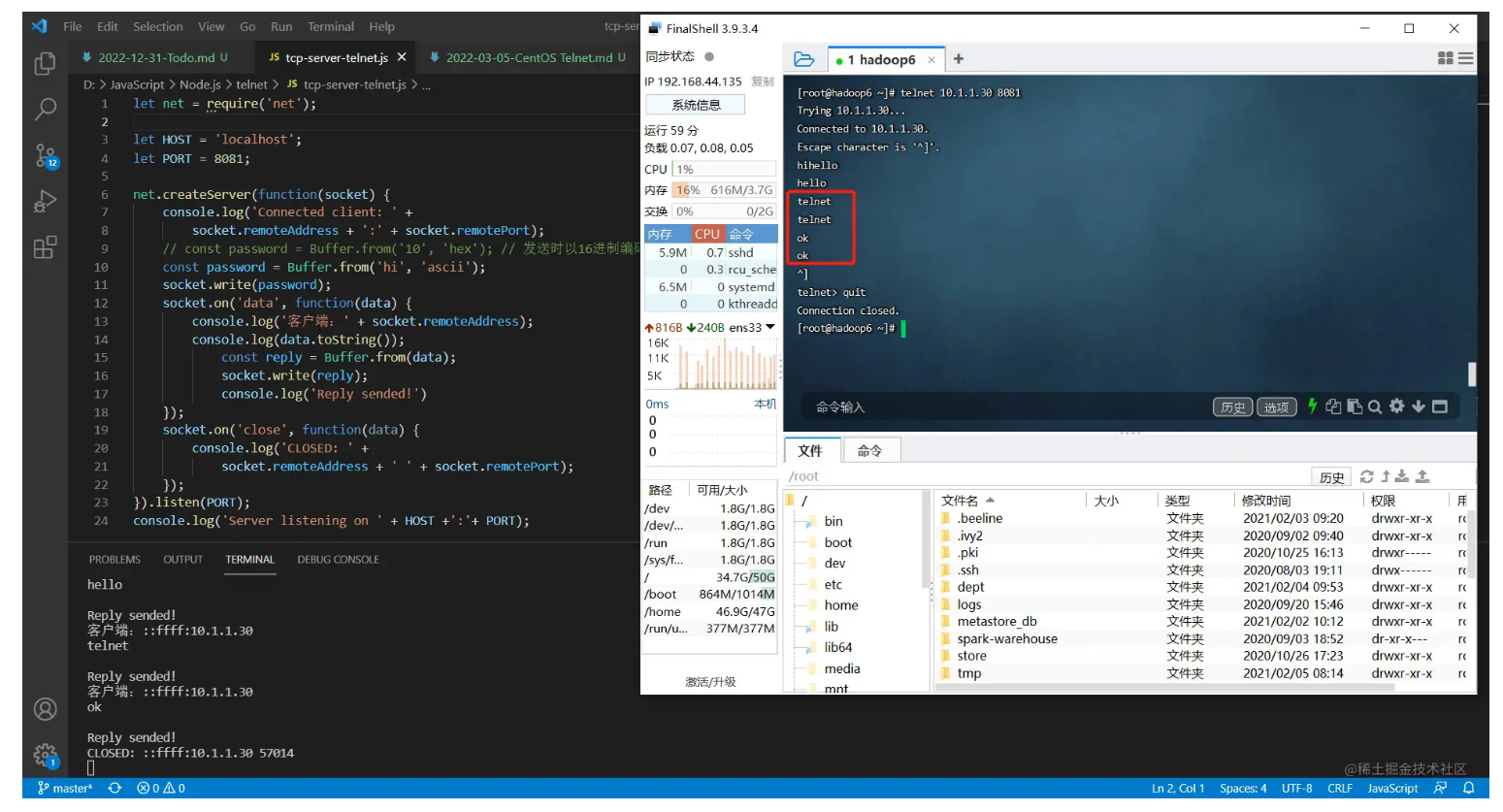Open path history (历史) in file panel
Screen dimensions: 1503x812
point(1332,477)
